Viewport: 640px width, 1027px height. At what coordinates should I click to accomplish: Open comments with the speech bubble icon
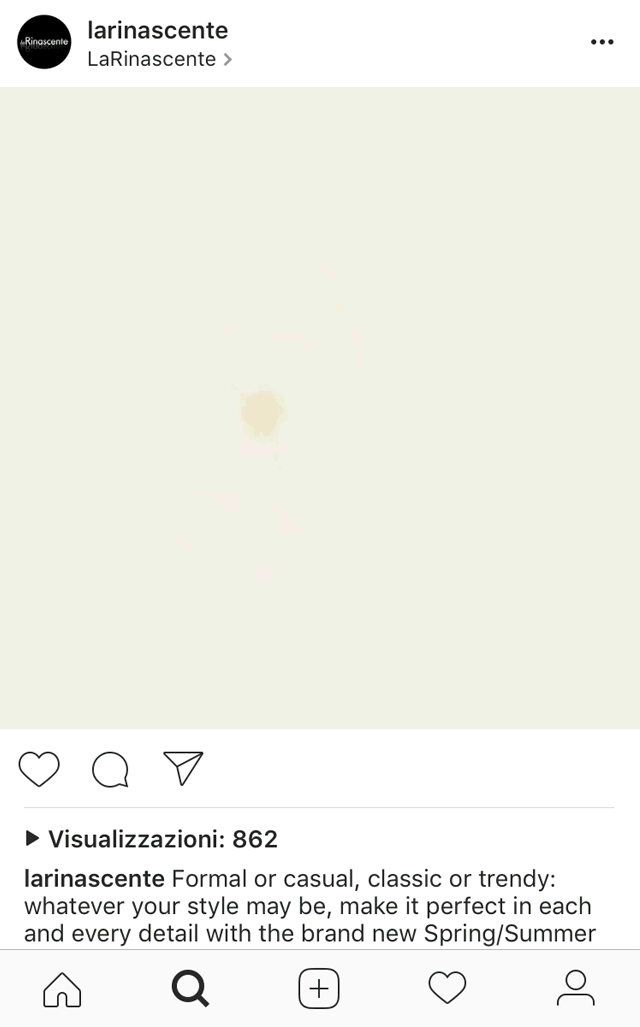click(x=110, y=768)
